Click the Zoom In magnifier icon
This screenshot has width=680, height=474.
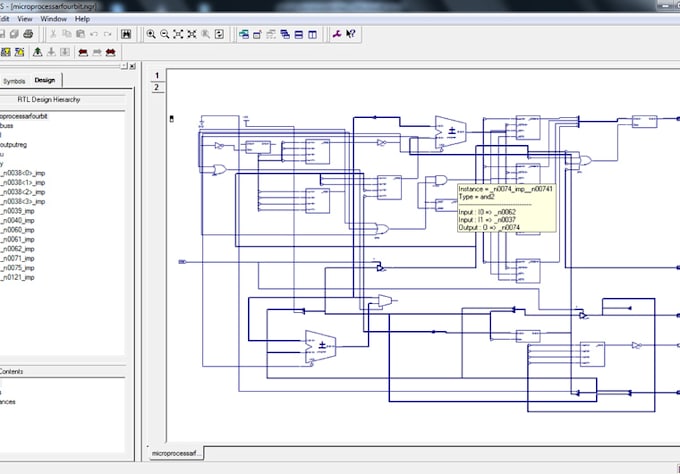coord(151,34)
